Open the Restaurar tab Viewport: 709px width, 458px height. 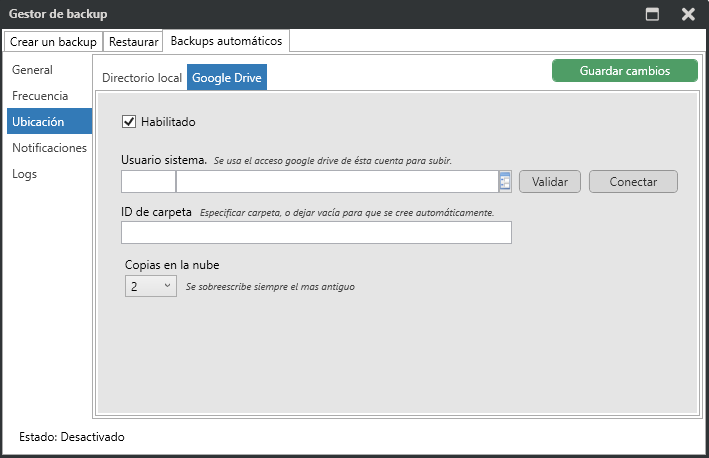tap(133, 42)
